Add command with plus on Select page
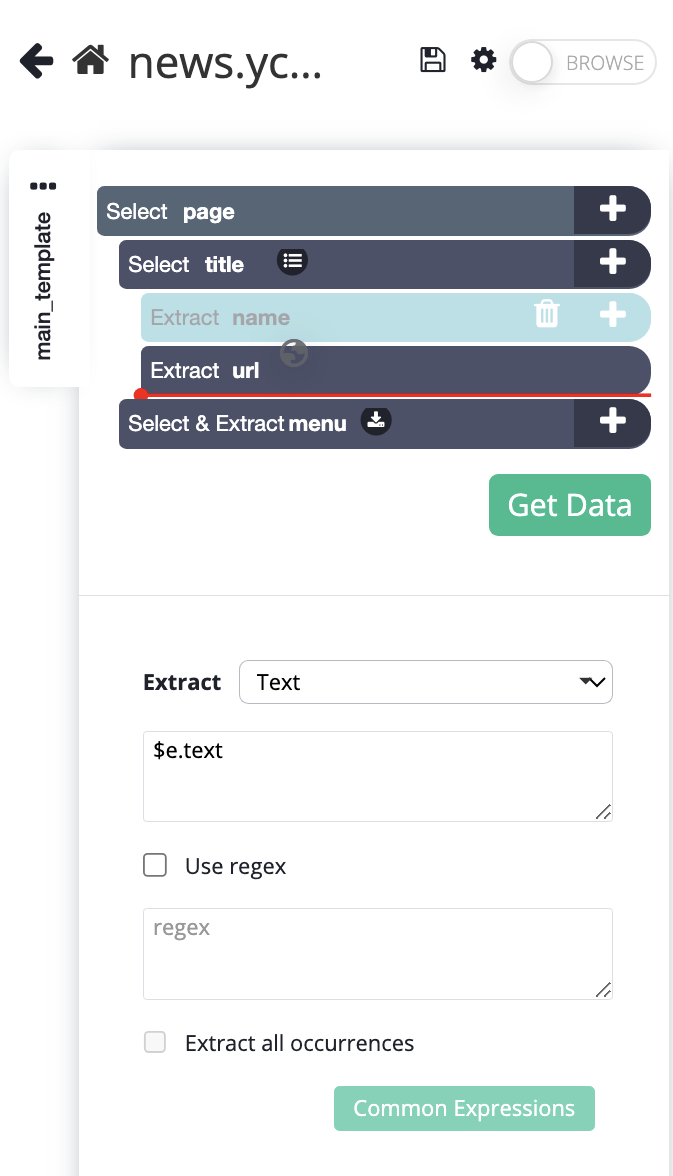The image size is (673, 1176). coord(612,210)
